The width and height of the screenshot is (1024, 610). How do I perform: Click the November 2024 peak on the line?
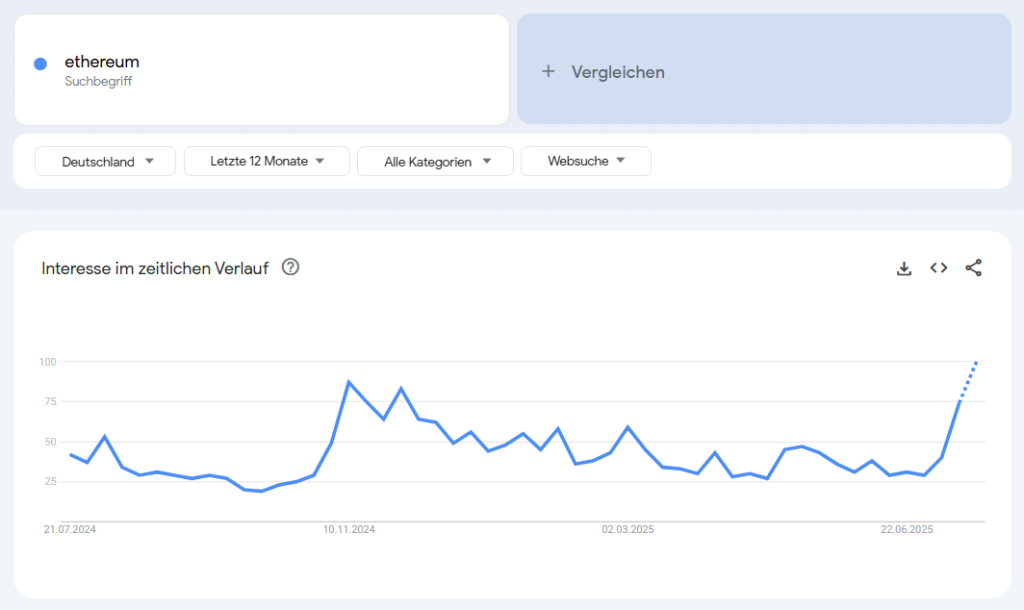[x=349, y=381]
